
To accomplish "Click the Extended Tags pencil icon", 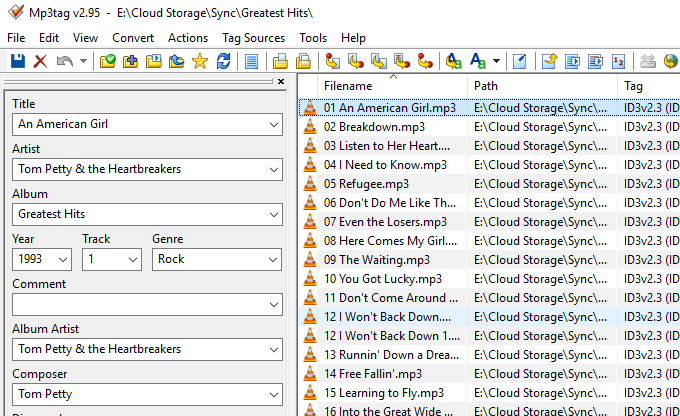I will pyautogui.click(x=520, y=61).
